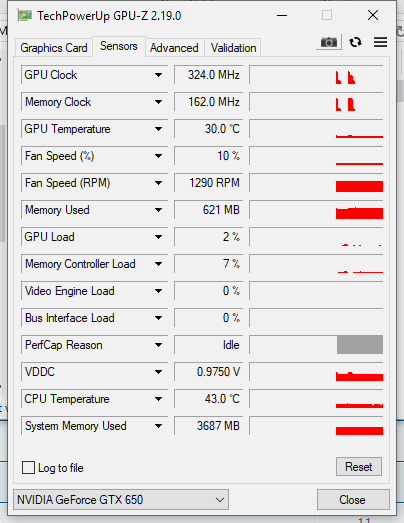
Task: Switch to the Graphics Card tab
Action: 54,48
